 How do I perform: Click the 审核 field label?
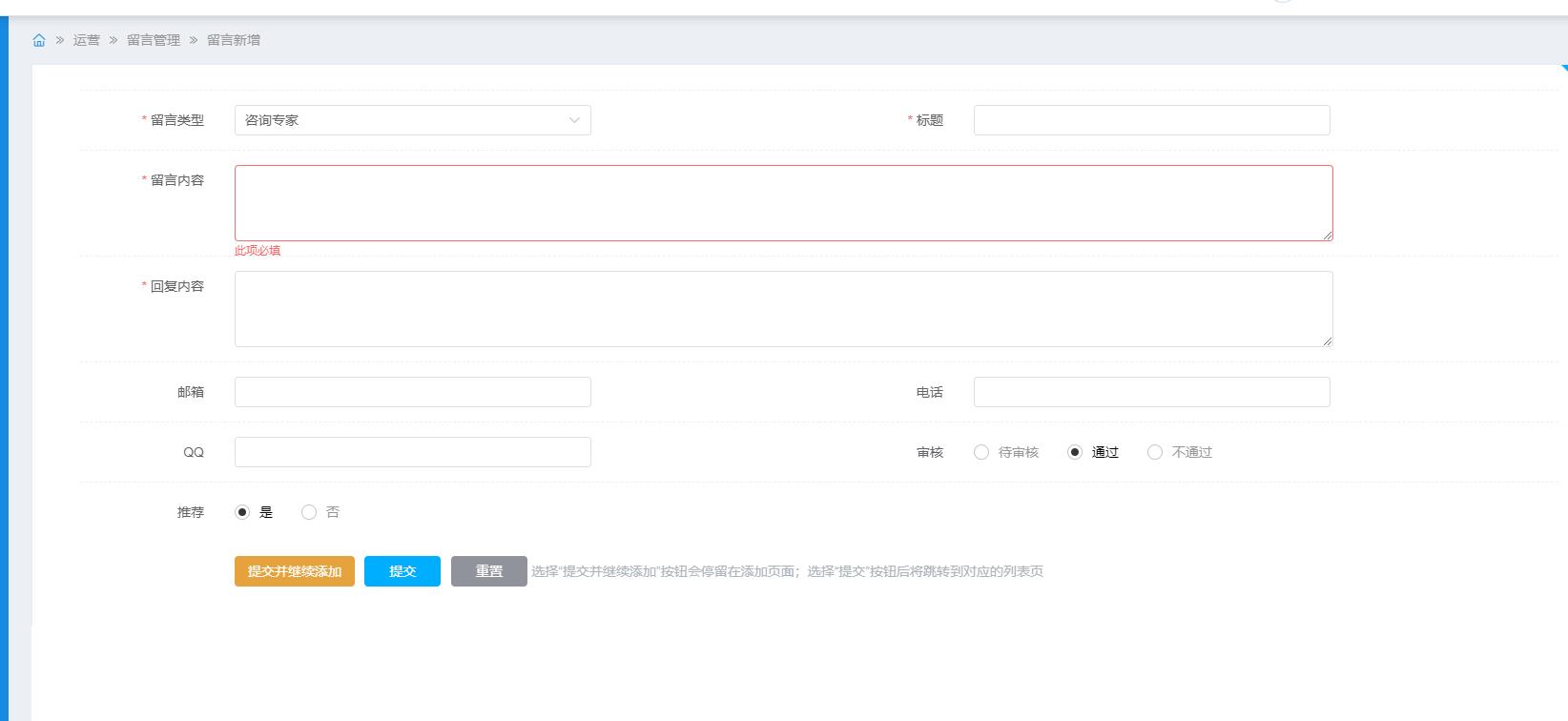pyautogui.click(x=930, y=452)
